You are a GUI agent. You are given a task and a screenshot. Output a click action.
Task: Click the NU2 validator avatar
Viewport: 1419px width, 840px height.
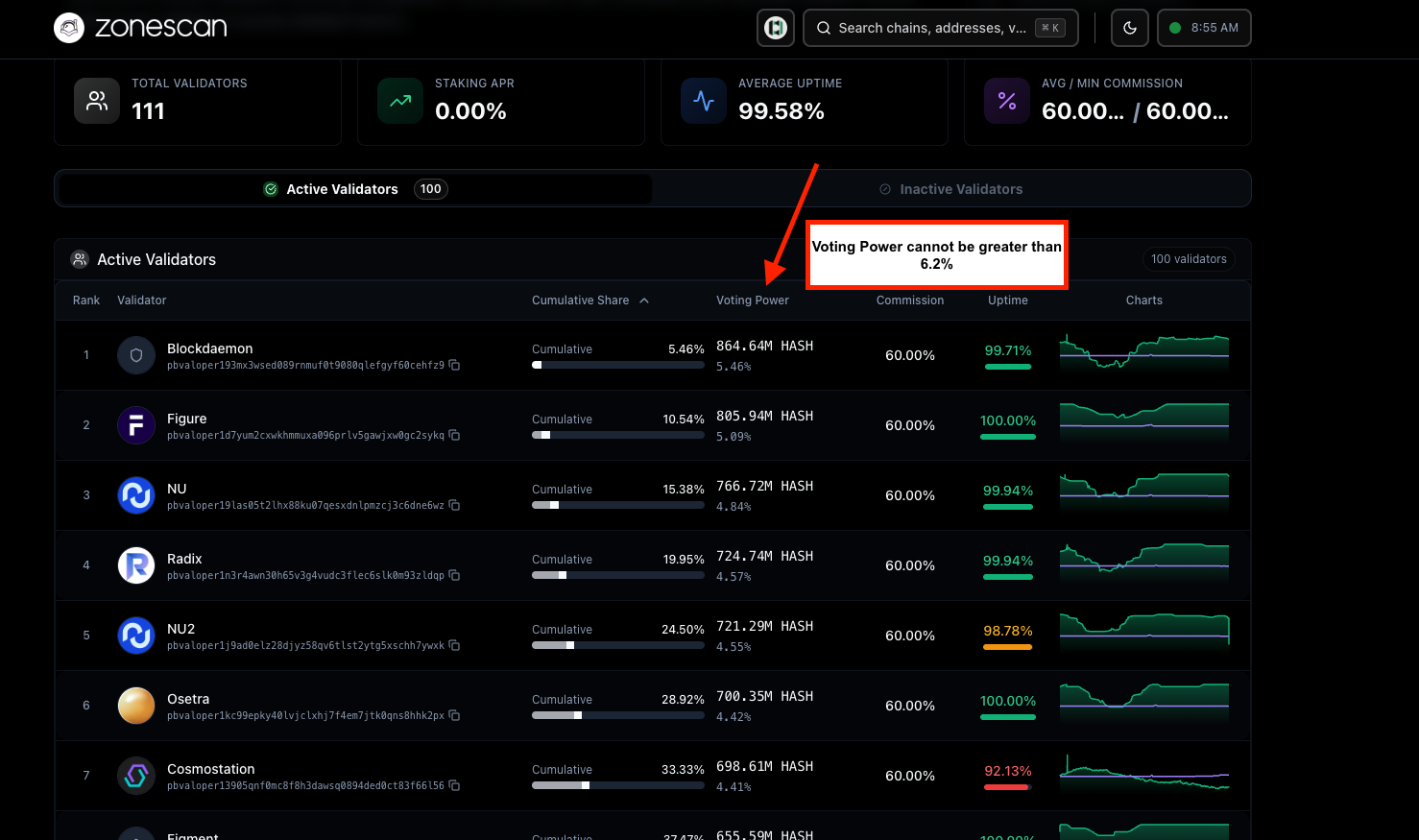[136, 636]
